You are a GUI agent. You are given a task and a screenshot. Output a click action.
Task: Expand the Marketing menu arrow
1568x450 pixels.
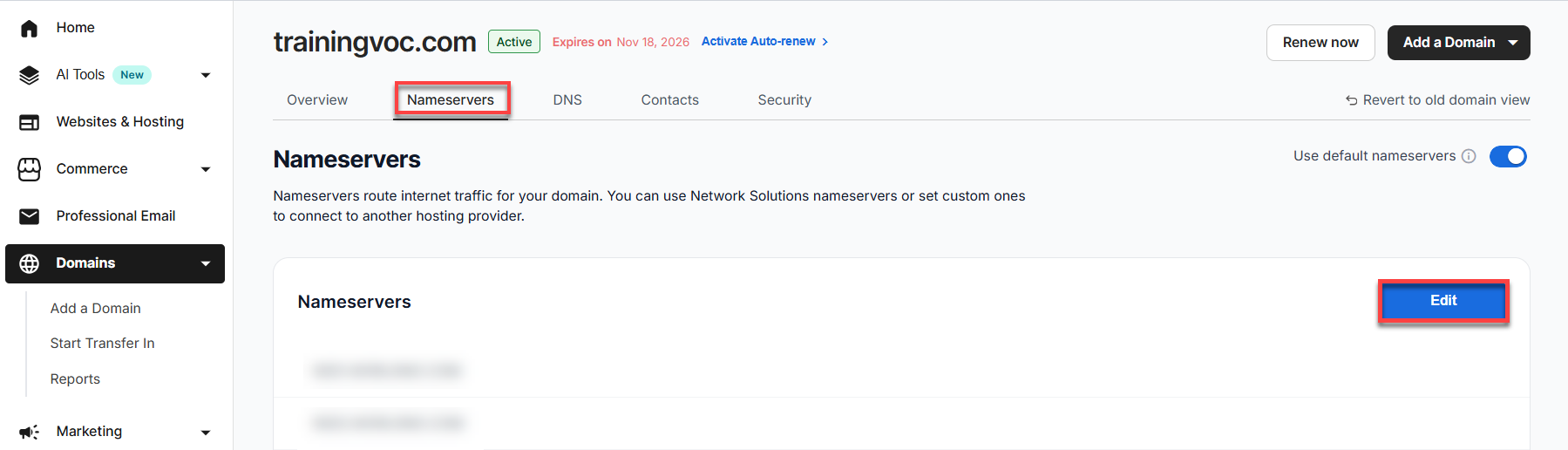206,432
